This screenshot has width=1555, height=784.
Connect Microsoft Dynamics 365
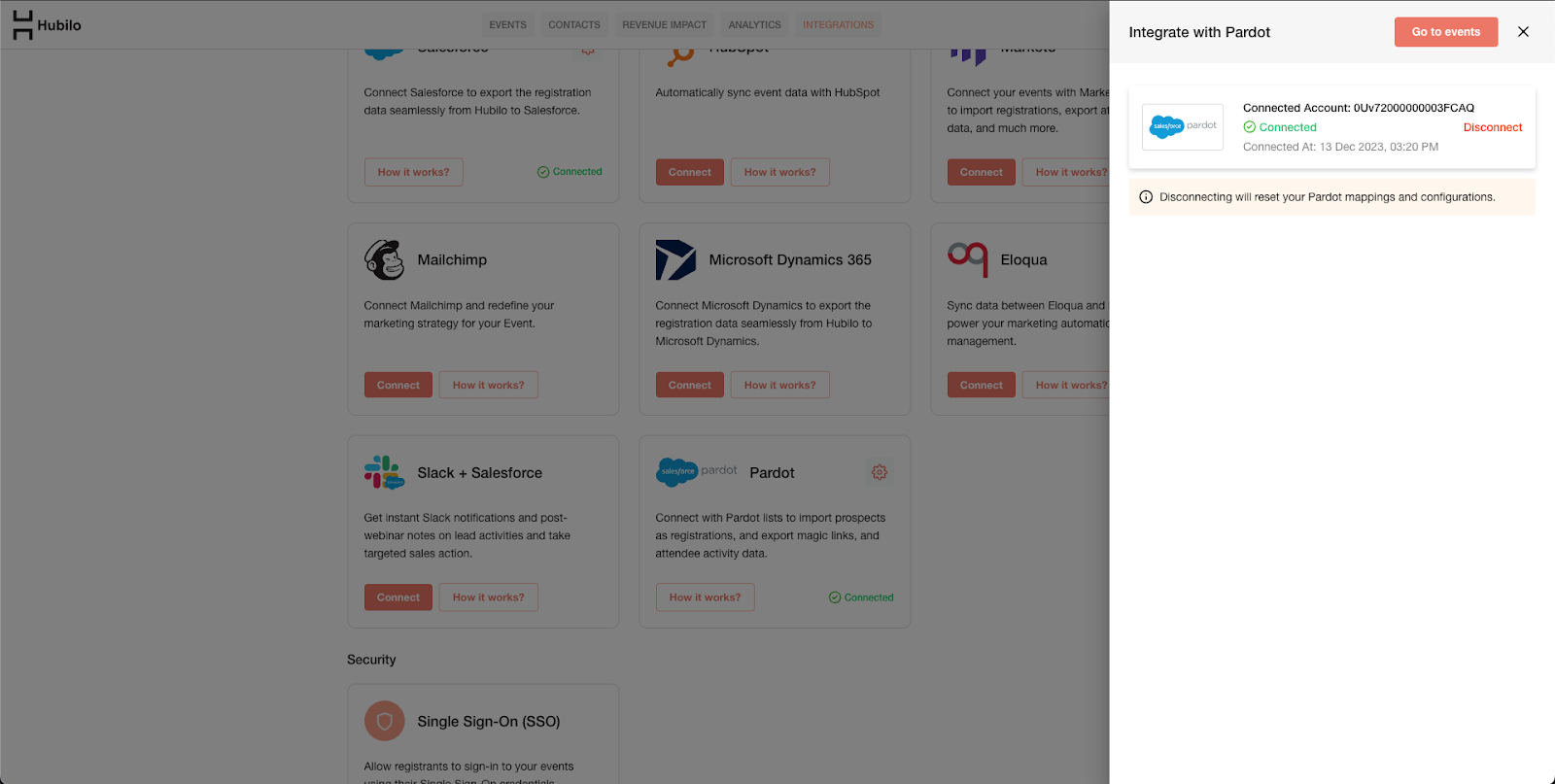[690, 385]
